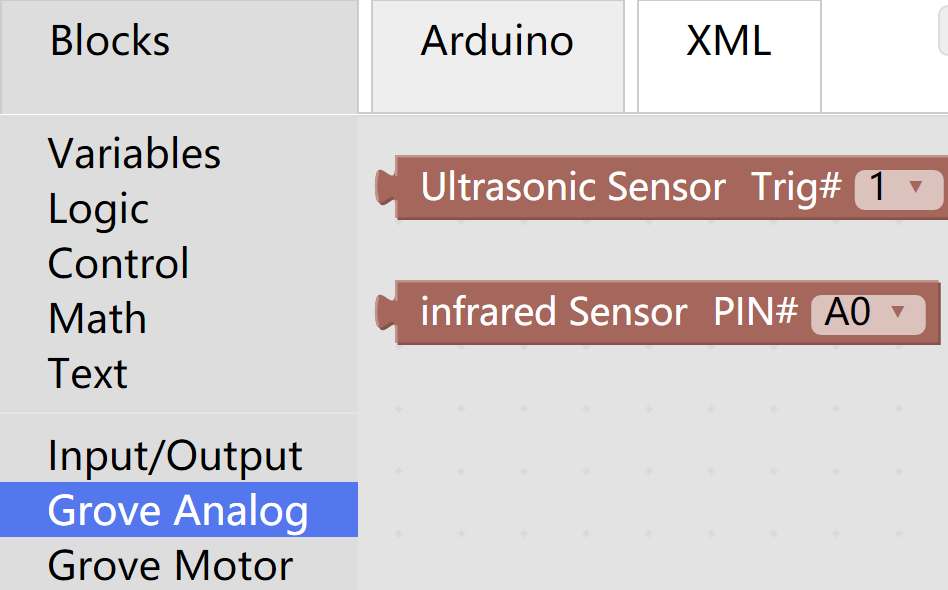Expand the Trig# pin dropdown

pos(899,188)
